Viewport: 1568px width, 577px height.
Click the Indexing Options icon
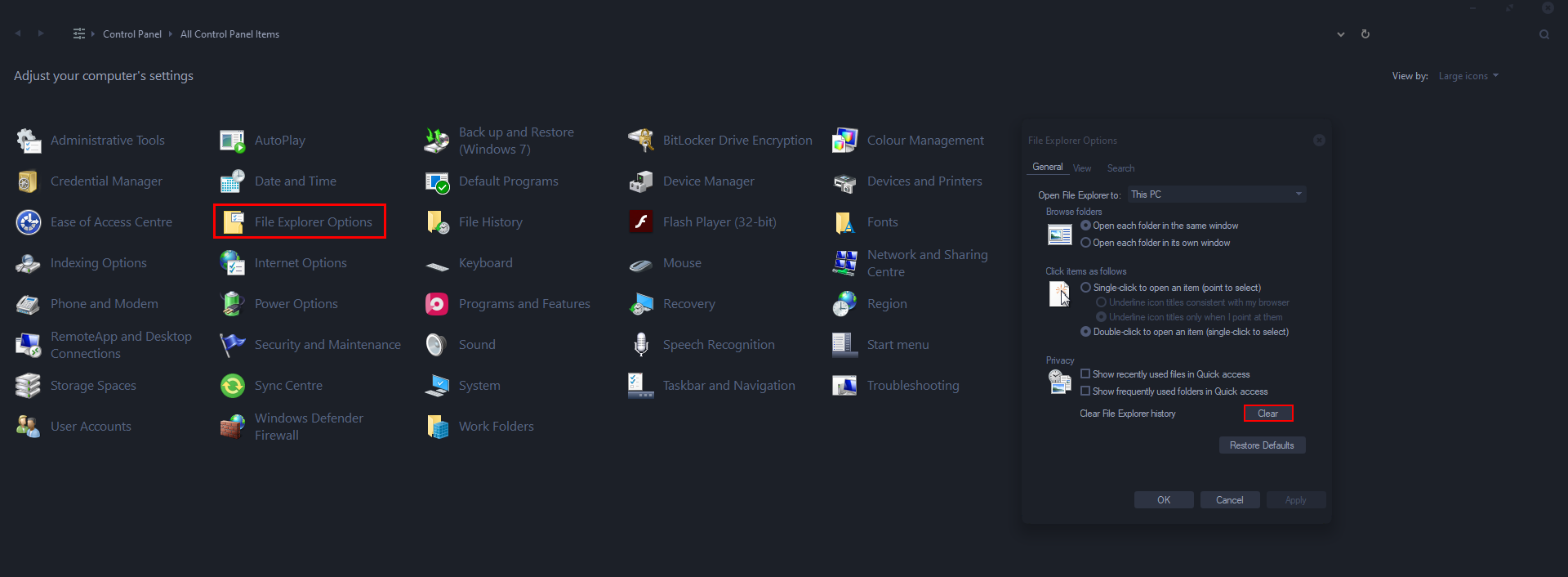click(x=29, y=263)
